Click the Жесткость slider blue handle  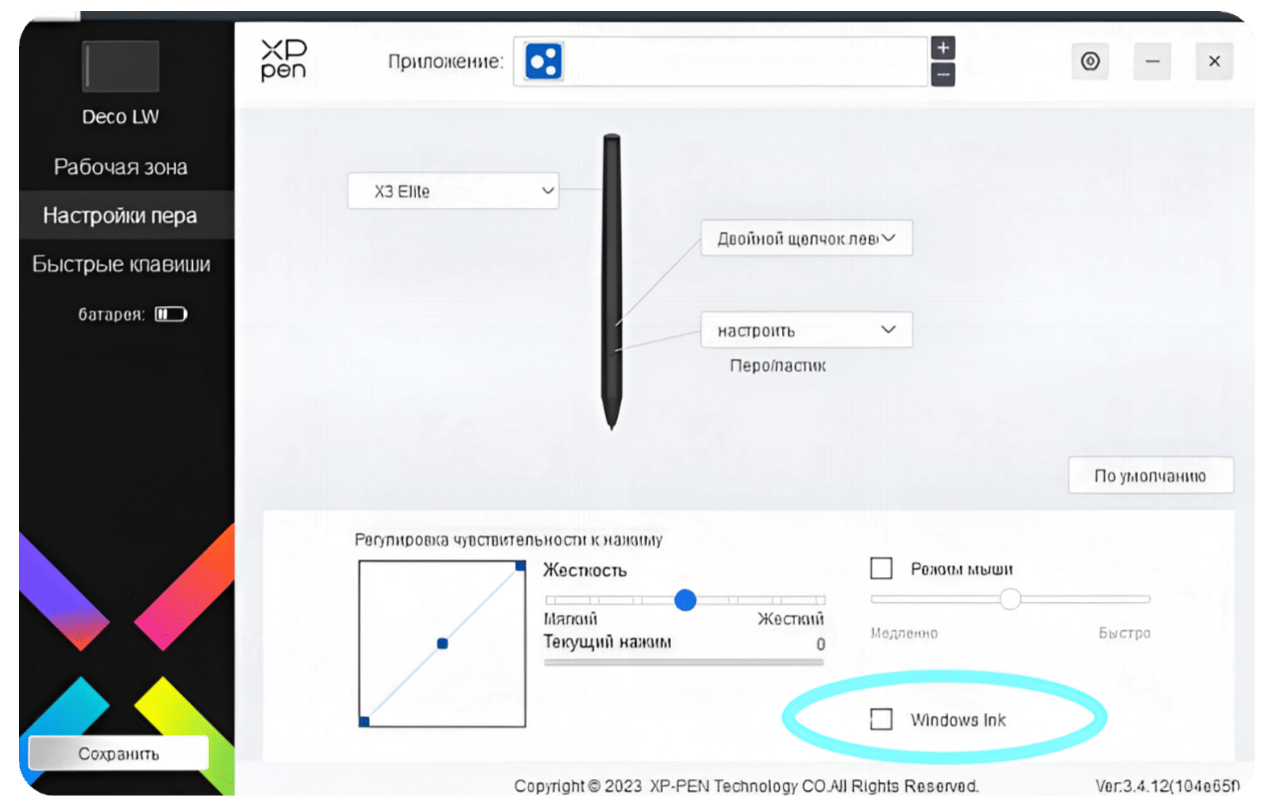[x=685, y=600]
